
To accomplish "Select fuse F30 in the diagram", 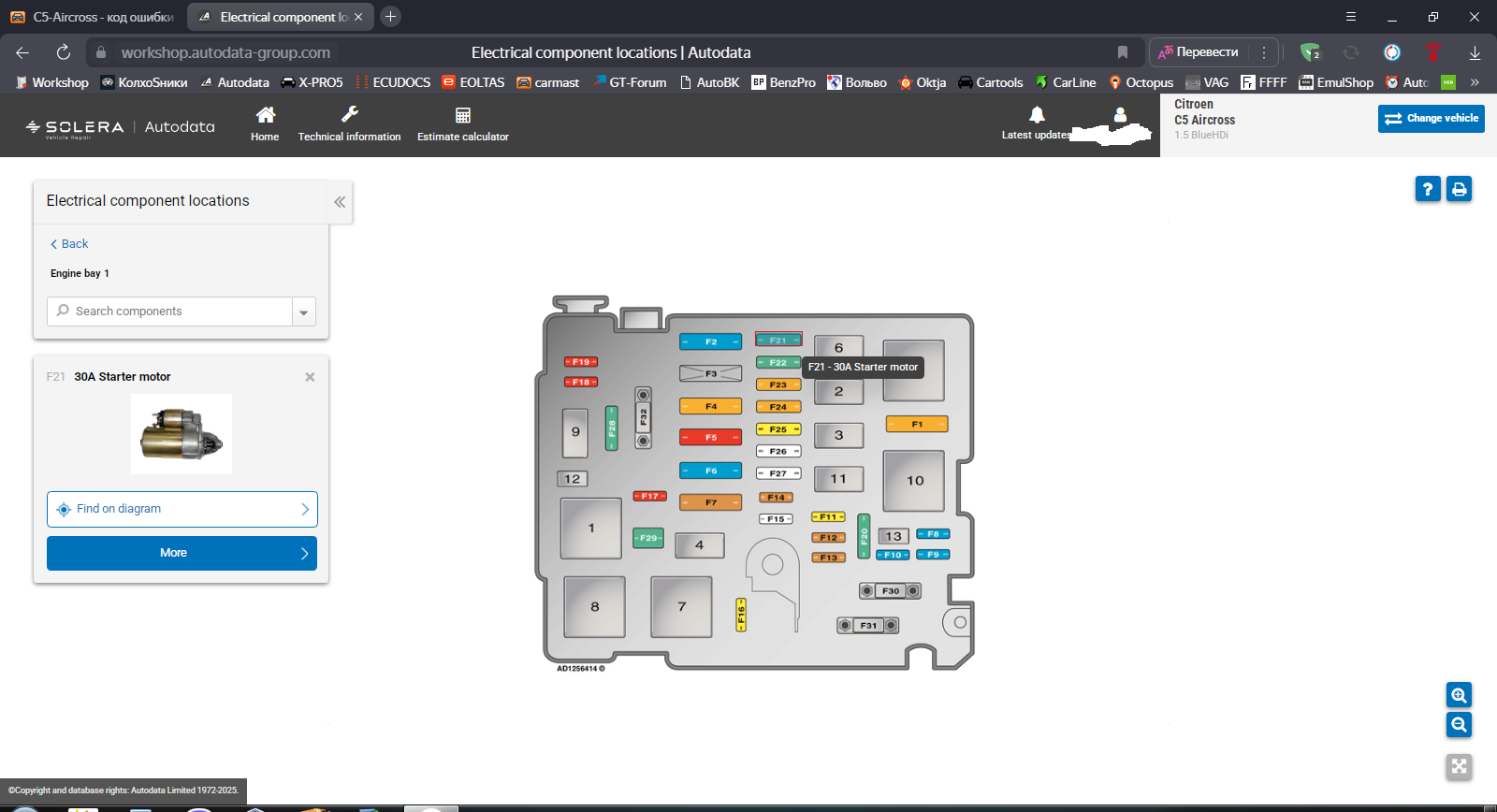I will [890, 591].
